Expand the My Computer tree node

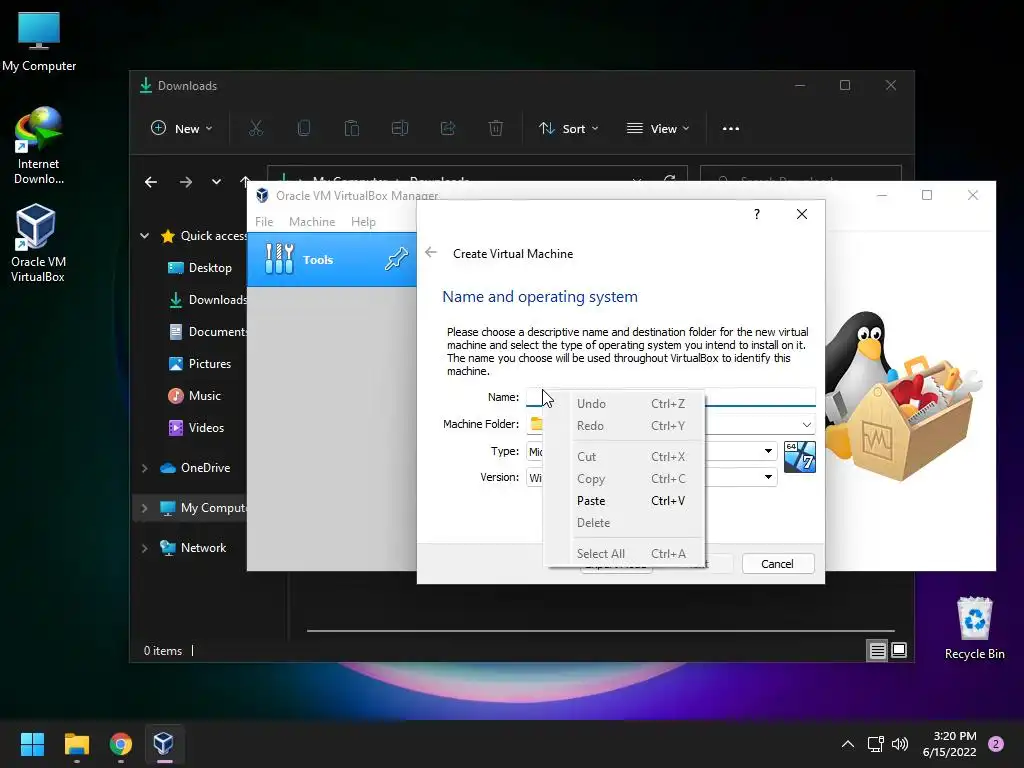[x=144, y=508]
